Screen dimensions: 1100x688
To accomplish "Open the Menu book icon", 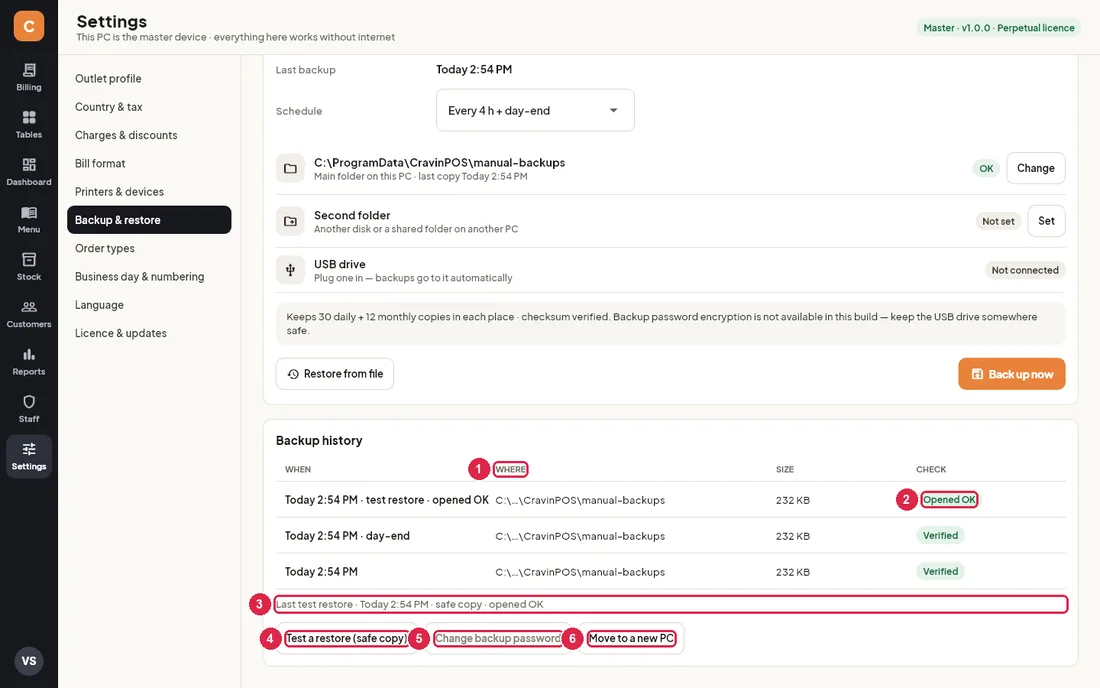I will [x=29, y=213].
